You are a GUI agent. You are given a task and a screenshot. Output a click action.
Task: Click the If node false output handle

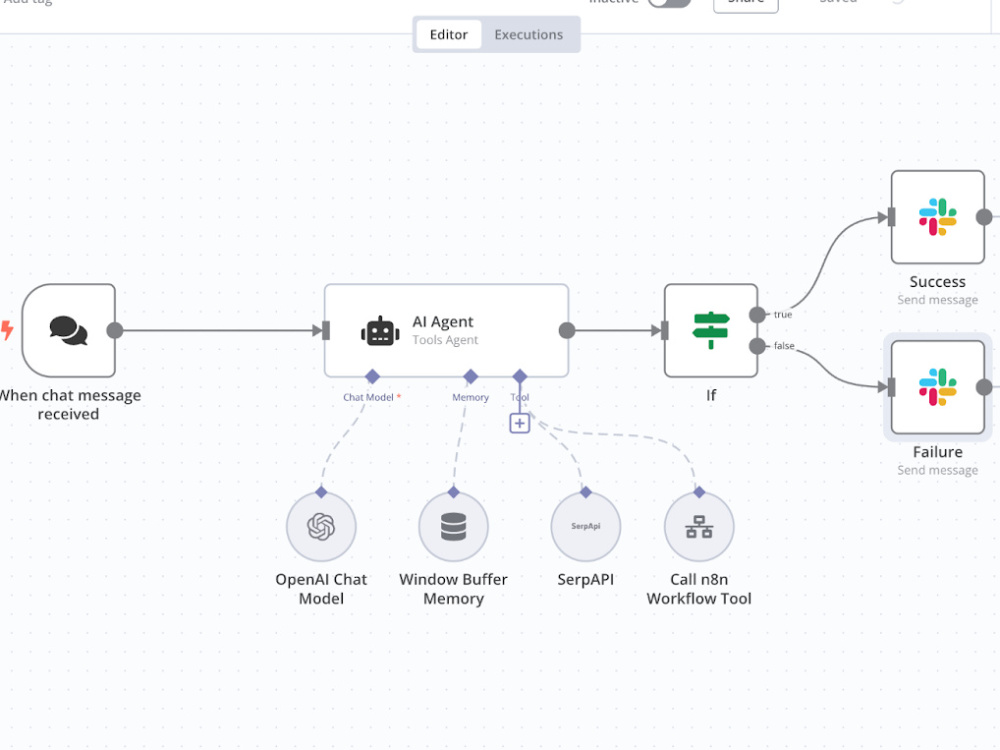click(757, 346)
